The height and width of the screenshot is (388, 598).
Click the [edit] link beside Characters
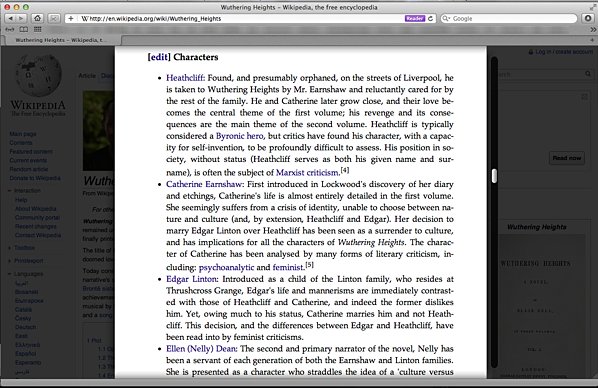pyautogui.click(x=159, y=57)
